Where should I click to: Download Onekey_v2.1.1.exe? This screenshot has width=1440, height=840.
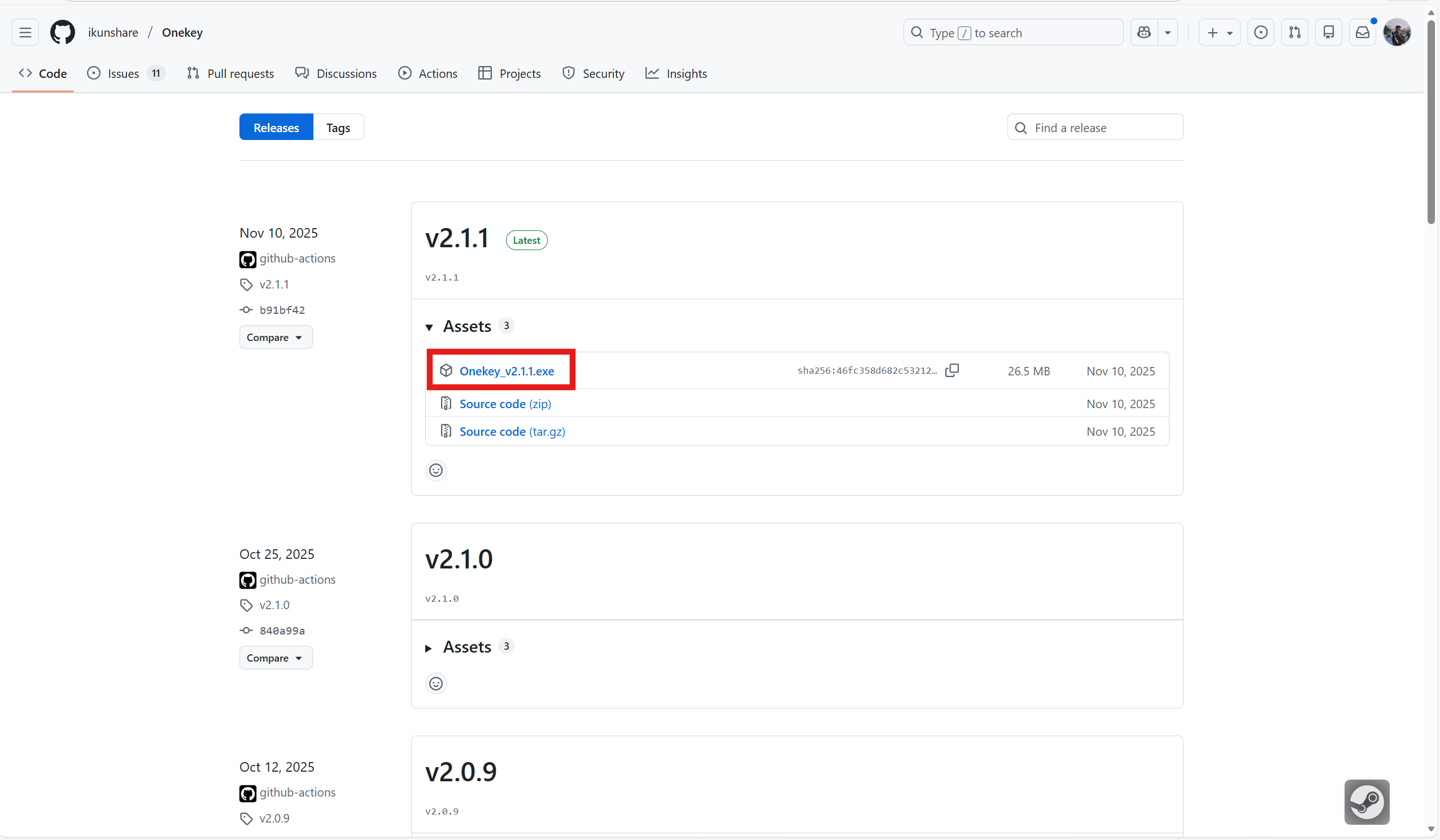click(507, 371)
